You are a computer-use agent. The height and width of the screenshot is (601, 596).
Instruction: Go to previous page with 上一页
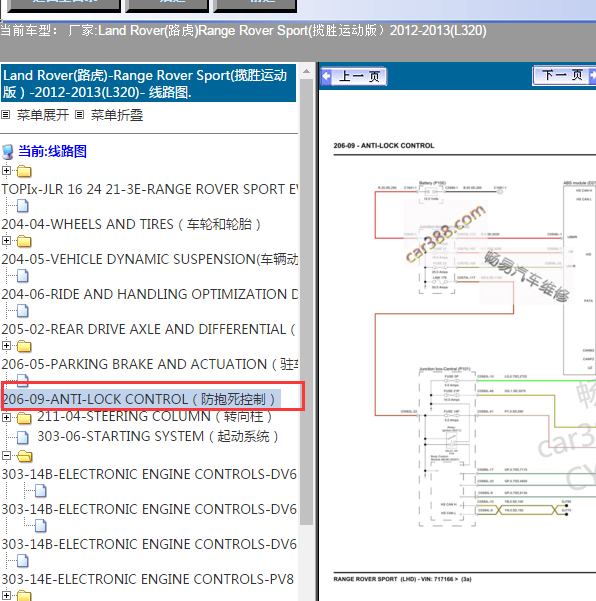pos(354,76)
